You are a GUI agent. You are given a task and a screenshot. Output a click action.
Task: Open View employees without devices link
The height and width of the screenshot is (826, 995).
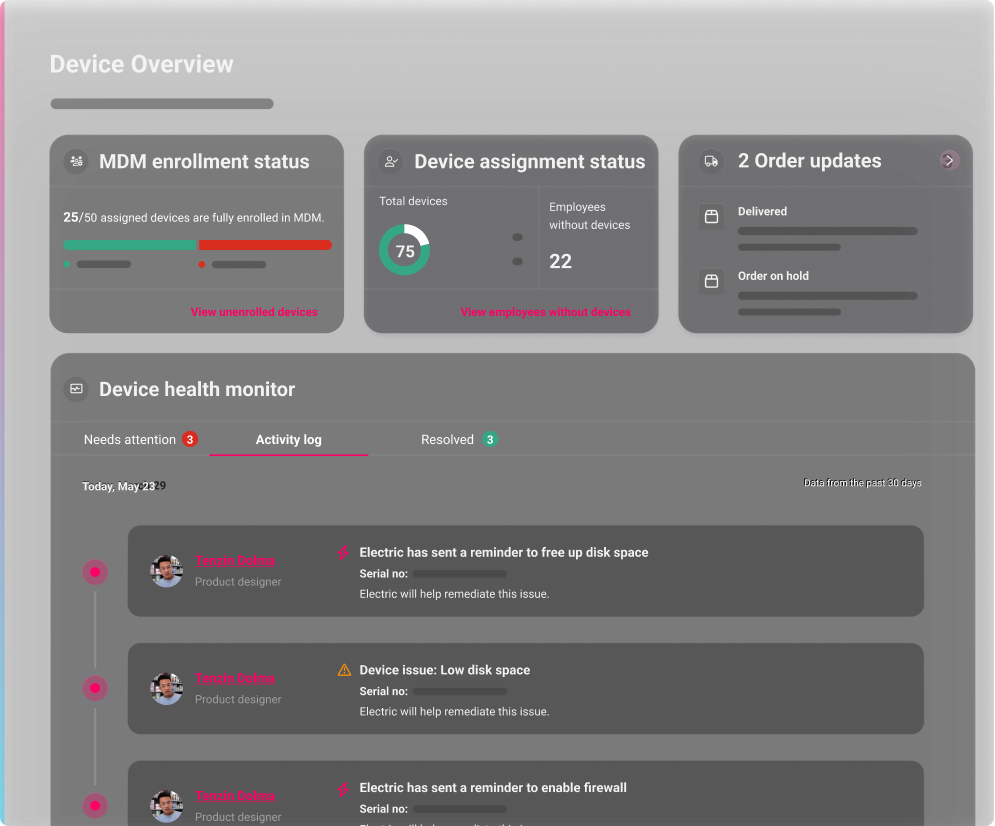pos(545,312)
